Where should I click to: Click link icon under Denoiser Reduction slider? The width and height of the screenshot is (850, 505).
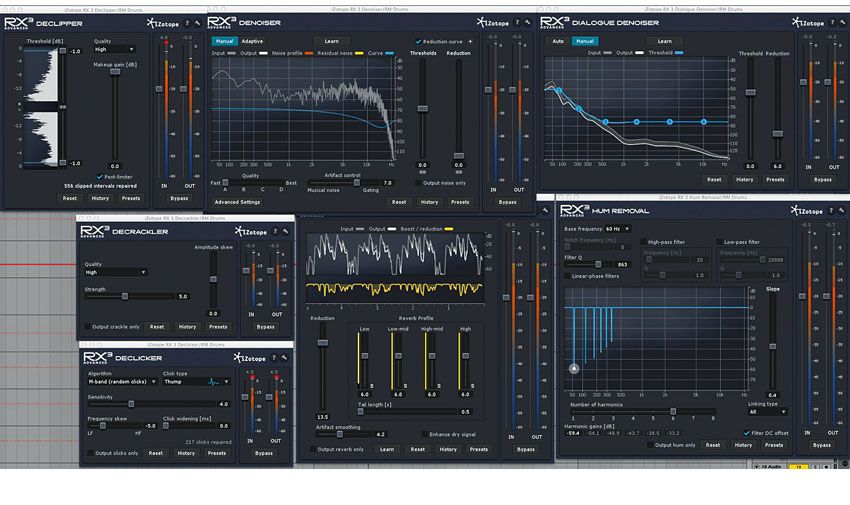coord(459,172)
